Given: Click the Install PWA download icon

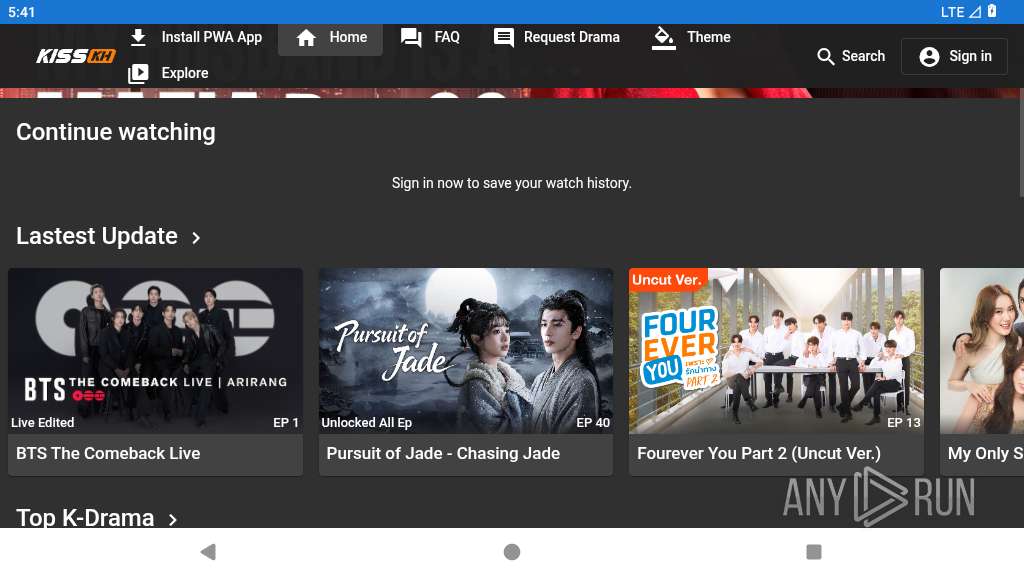Looking at the screenshot, I should pyautogui.click(x=138, y=37).
